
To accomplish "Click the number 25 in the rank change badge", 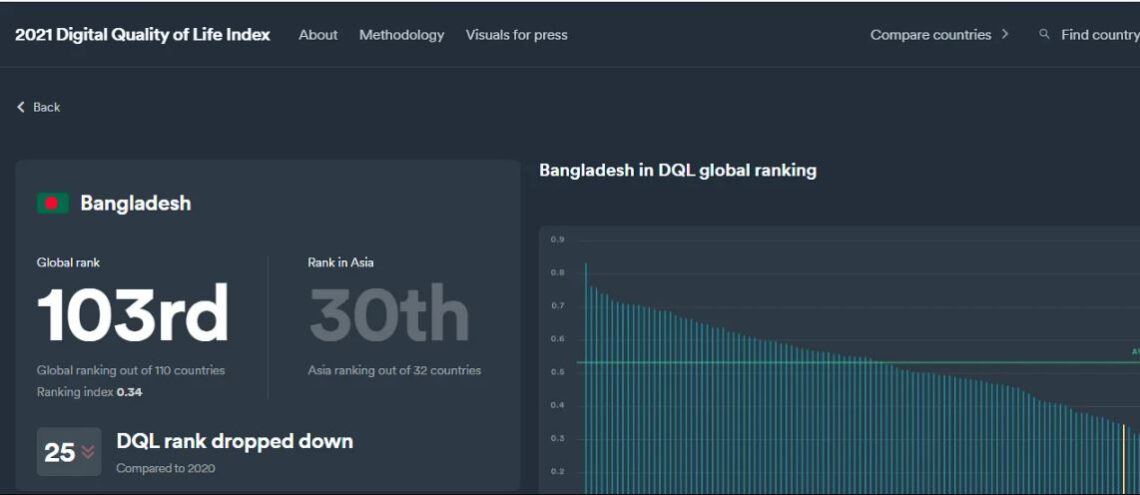I will pyautogui.click(x=59, y=453).
